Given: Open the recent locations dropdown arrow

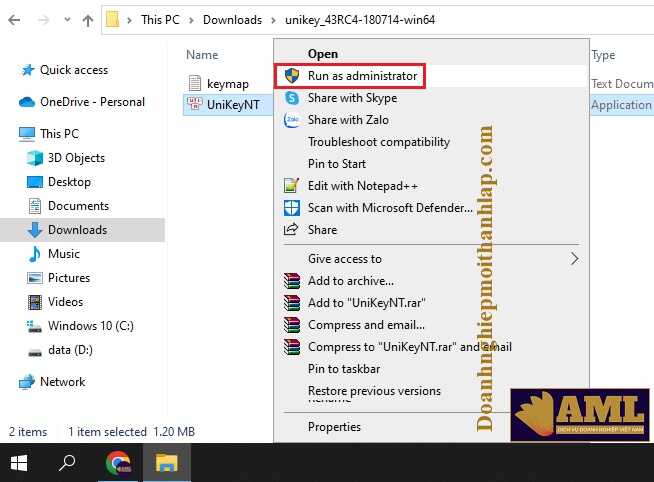Looking at the screenshot, I should click(x=66, y=19).
